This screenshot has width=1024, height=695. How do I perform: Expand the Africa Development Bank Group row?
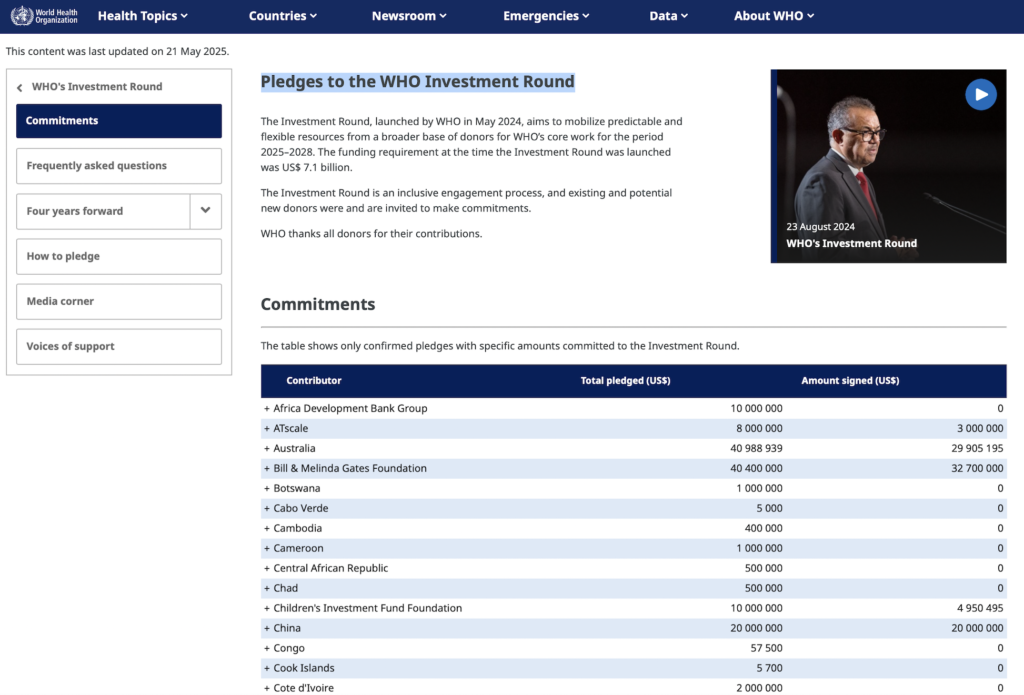pyautogui.click(x=266, y=408)
